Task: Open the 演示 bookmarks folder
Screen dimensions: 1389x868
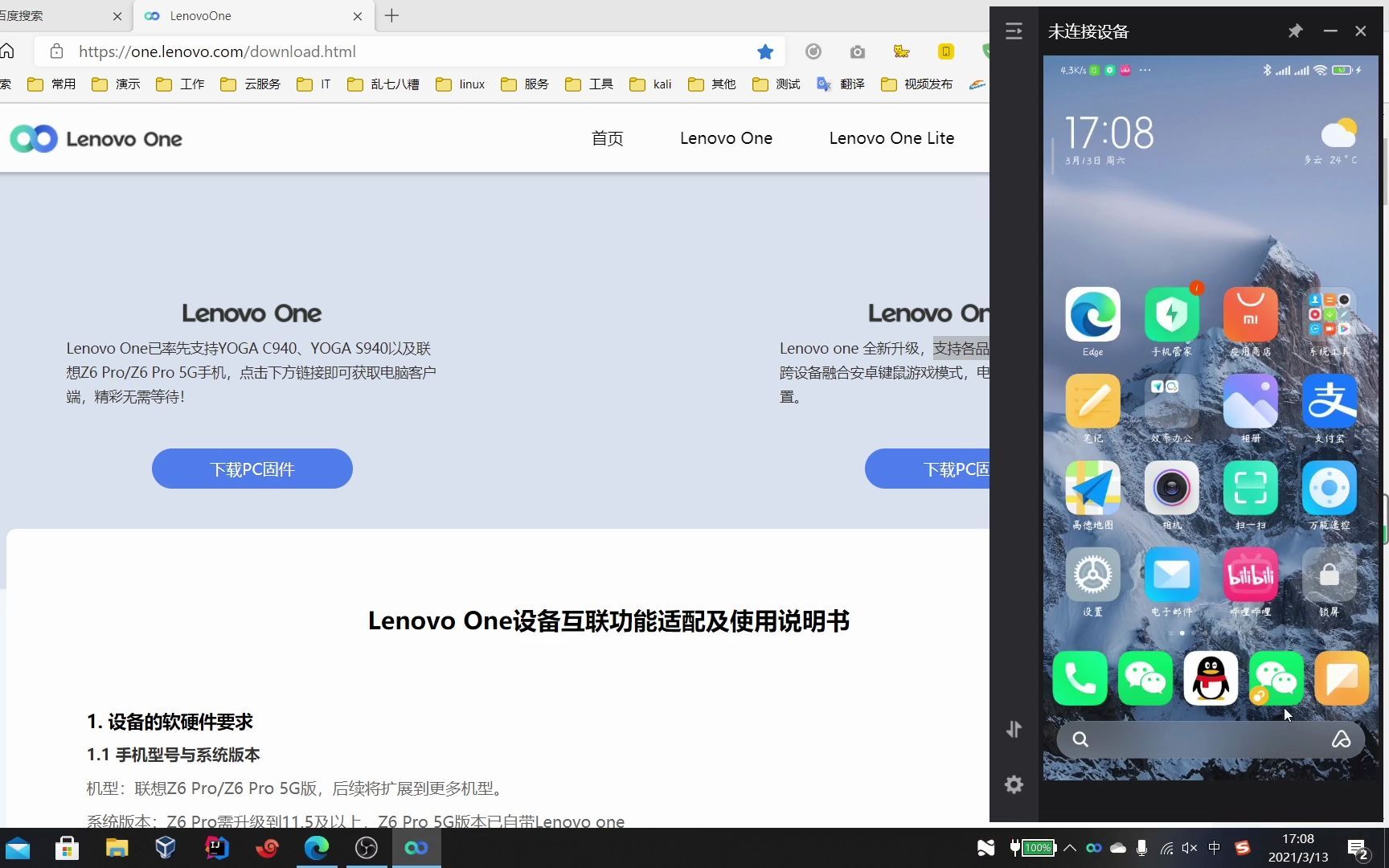Action: pos(116,84)
